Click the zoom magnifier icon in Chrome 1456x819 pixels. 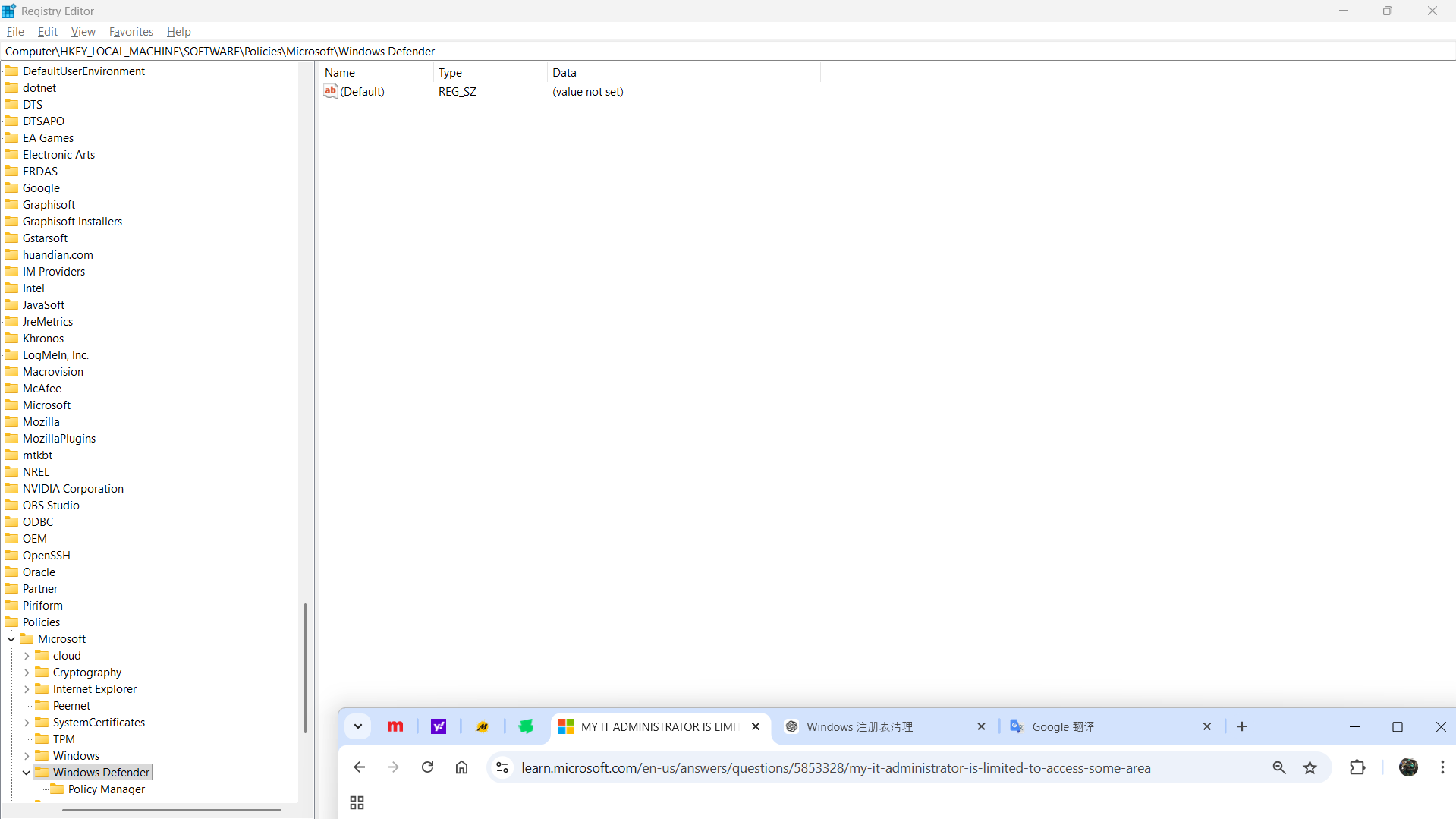pos(1279,767)
